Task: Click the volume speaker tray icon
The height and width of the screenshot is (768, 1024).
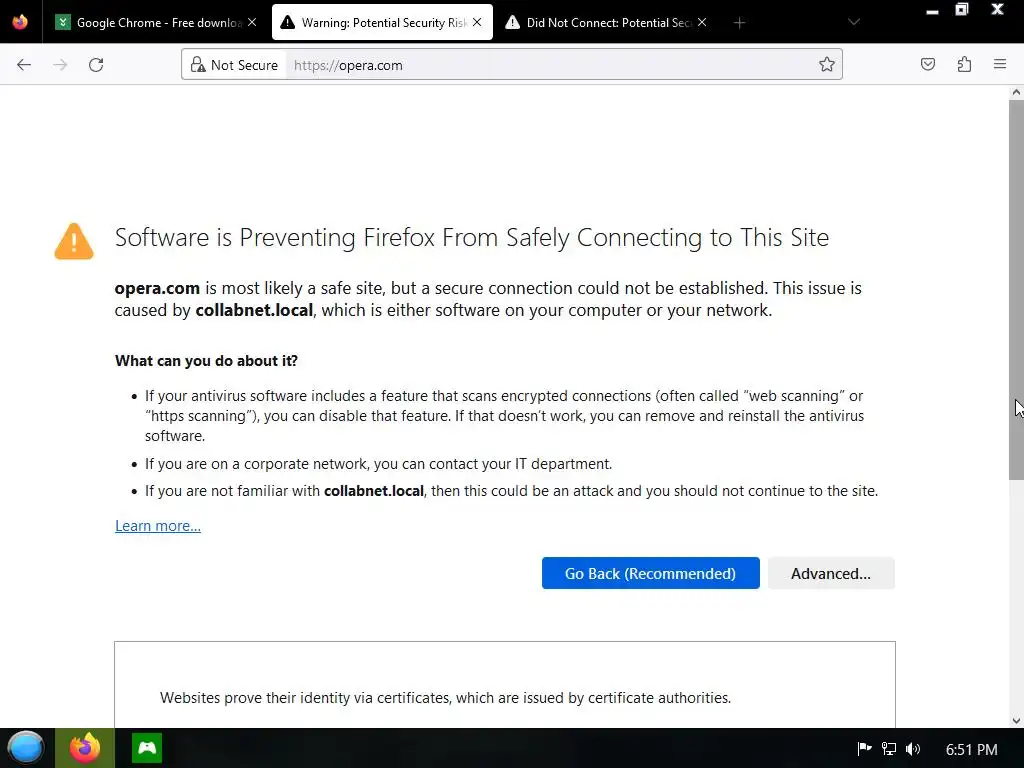Action: pyautogui.click(x=913, y=749)
